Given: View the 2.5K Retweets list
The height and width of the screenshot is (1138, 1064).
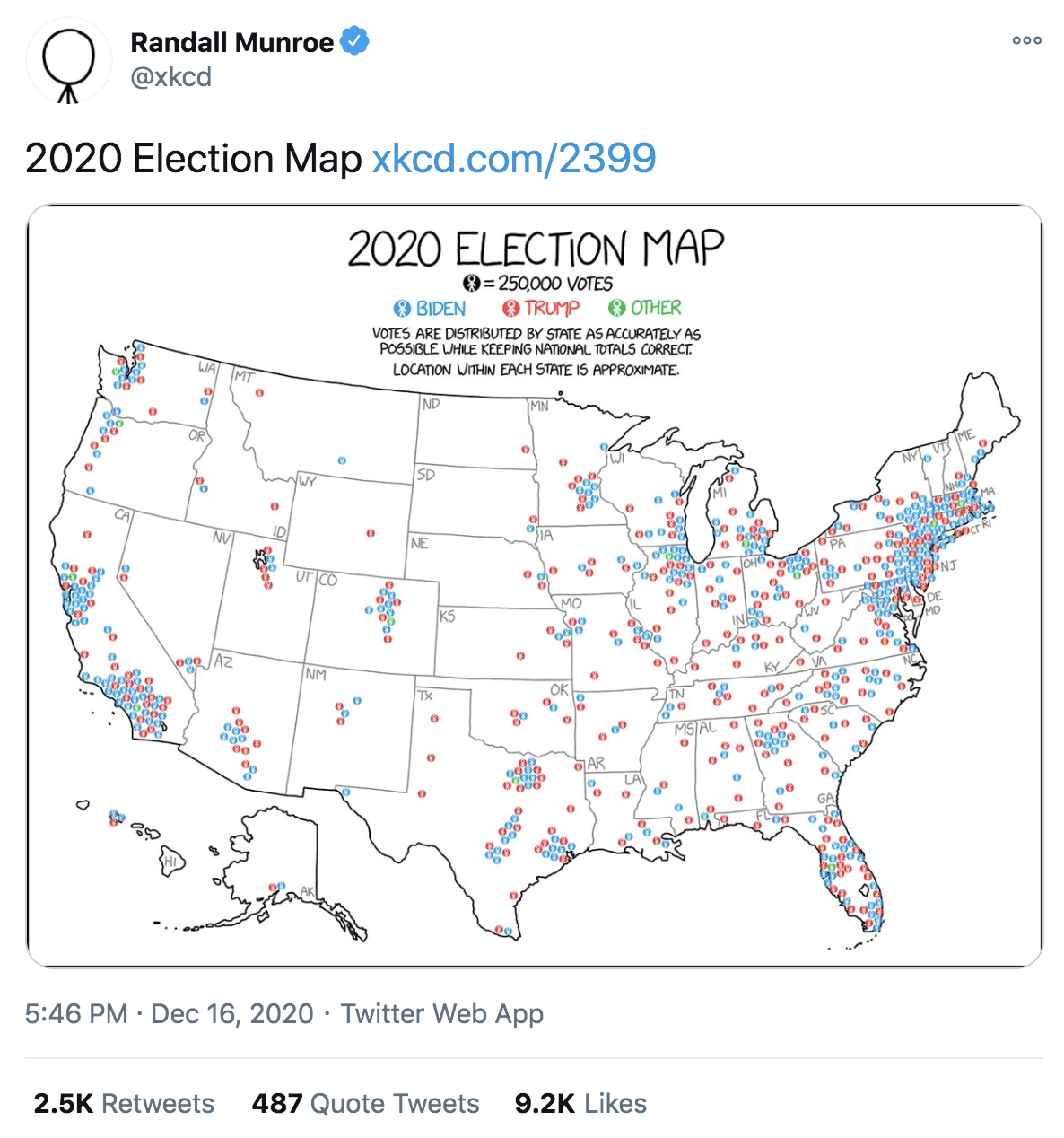Looking at the screenshot, I should 124,1103.
